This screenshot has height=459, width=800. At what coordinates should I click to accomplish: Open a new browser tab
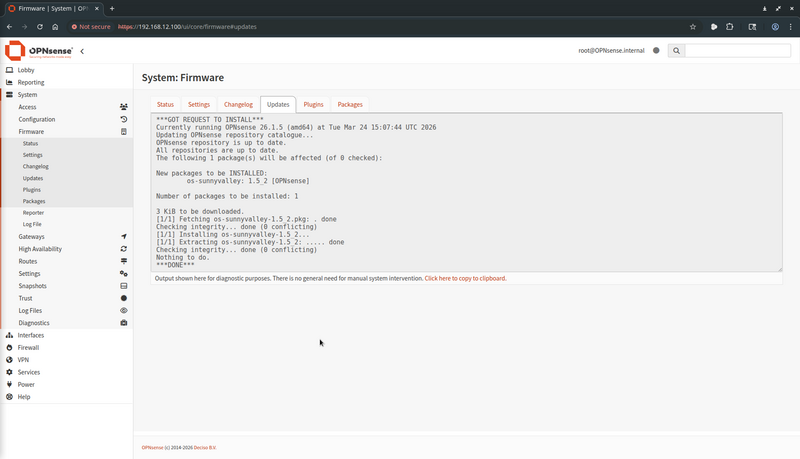(x=112, y=9)
